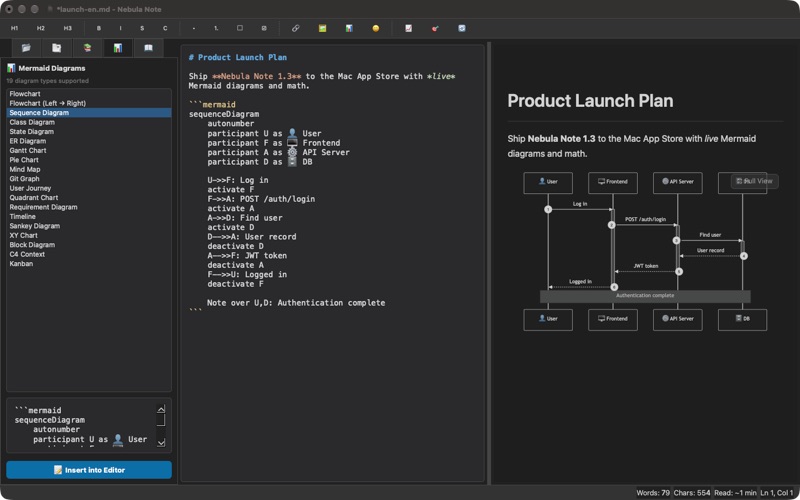Apply Heading 2 formatting
The image size is (800, 500).
click(x=41, y=29)
